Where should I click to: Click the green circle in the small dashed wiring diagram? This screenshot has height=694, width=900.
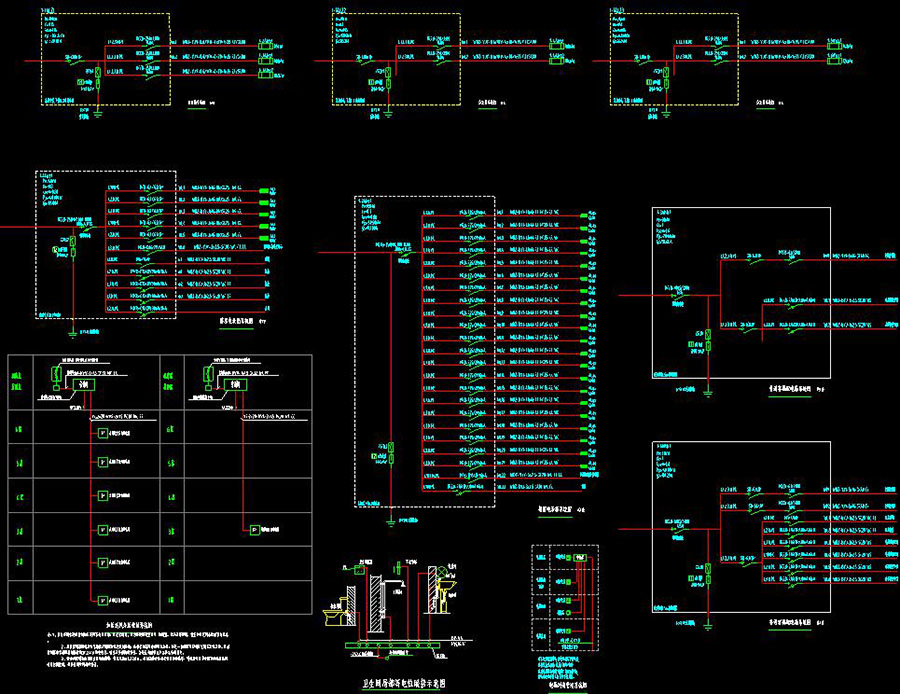pyautogui.click(x=569, y=613)
